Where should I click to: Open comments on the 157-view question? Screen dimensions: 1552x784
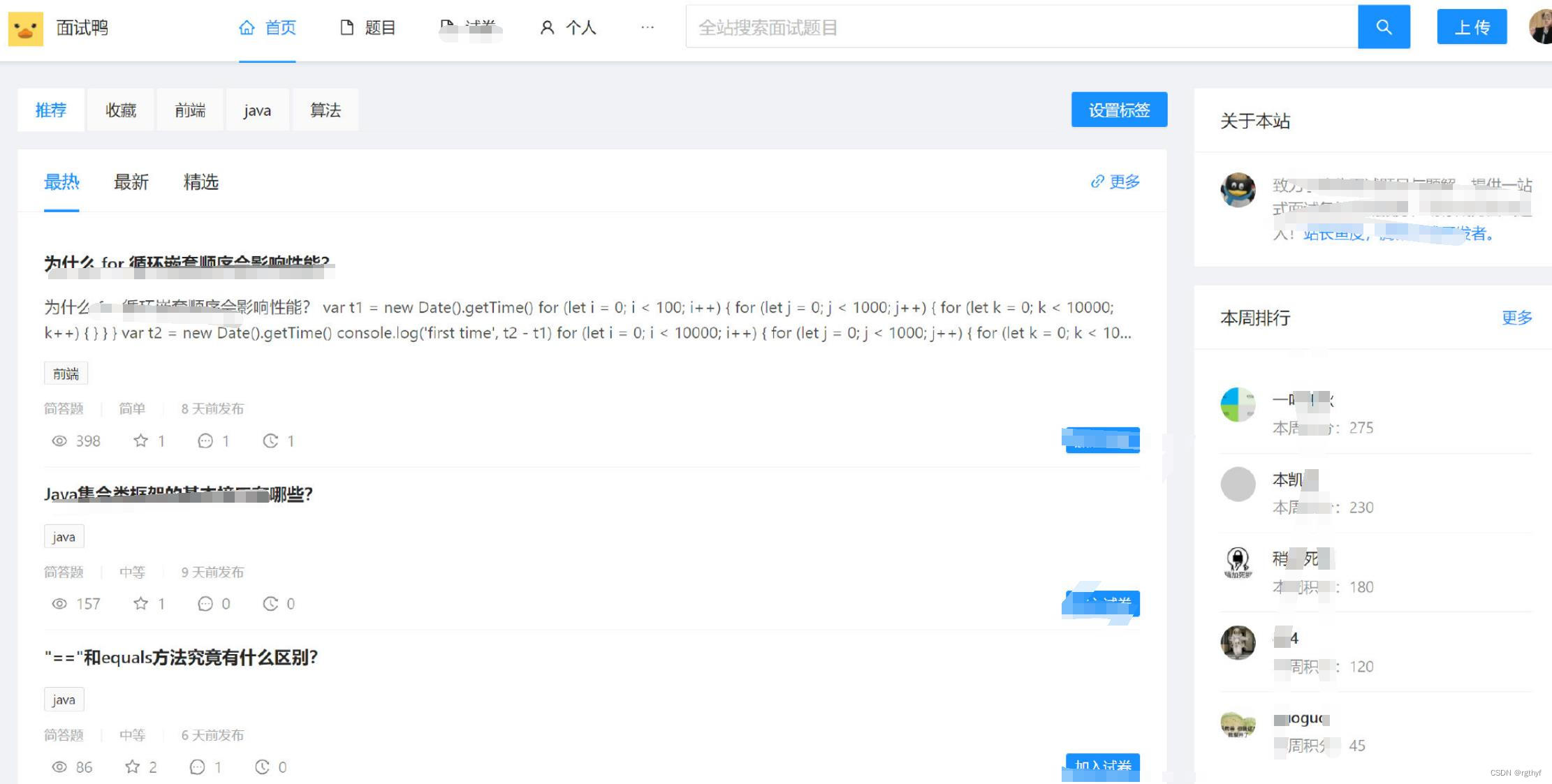[x=205, y=603]
